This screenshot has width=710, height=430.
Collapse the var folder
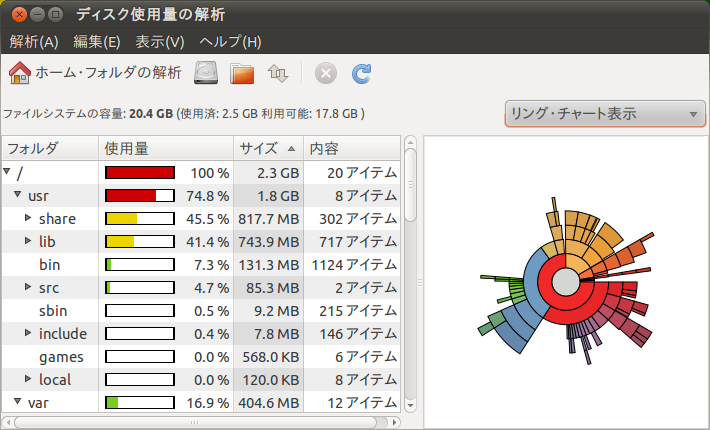tap(17, 401)
